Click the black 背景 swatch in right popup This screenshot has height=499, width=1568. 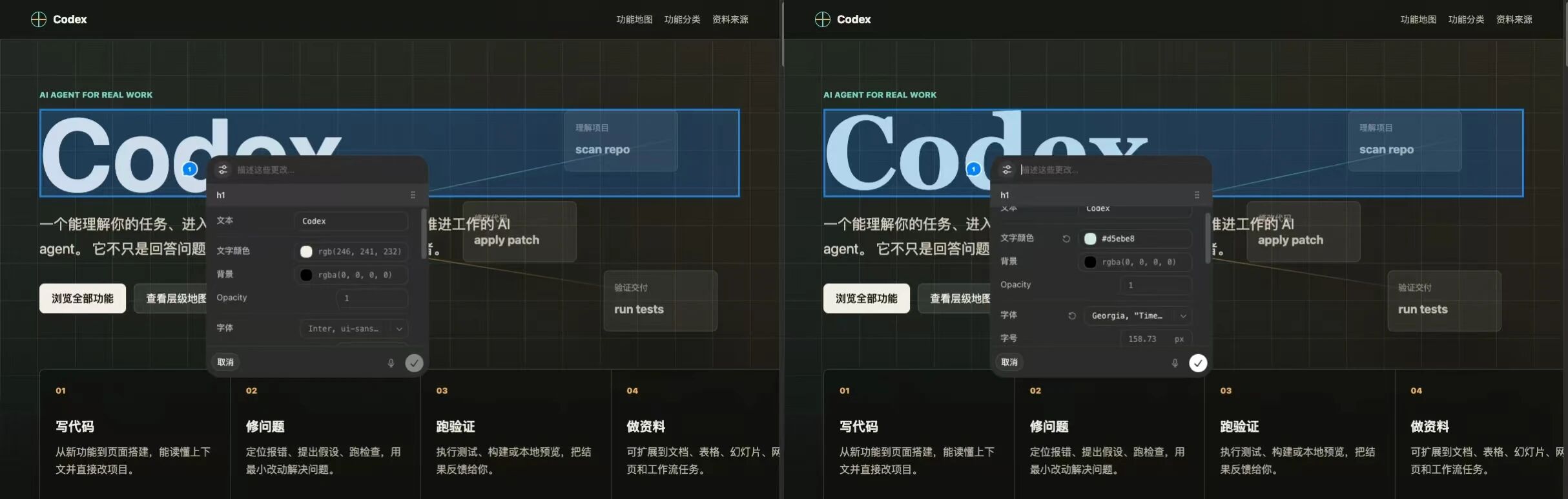1090,262
